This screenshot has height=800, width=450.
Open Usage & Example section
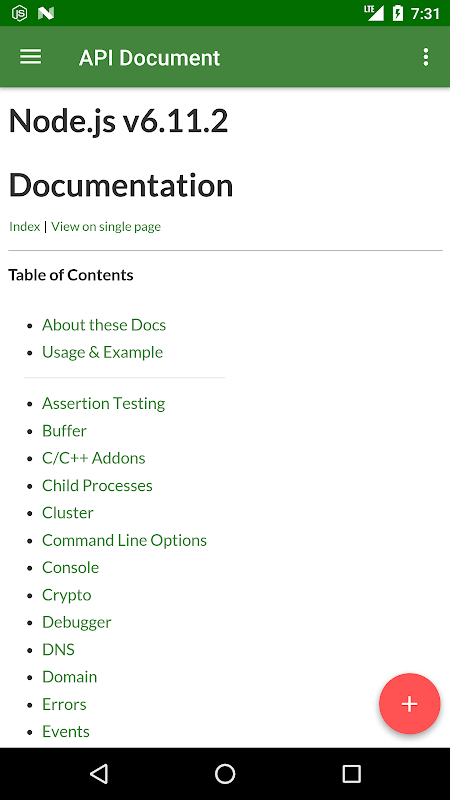(x=103, y=352)
